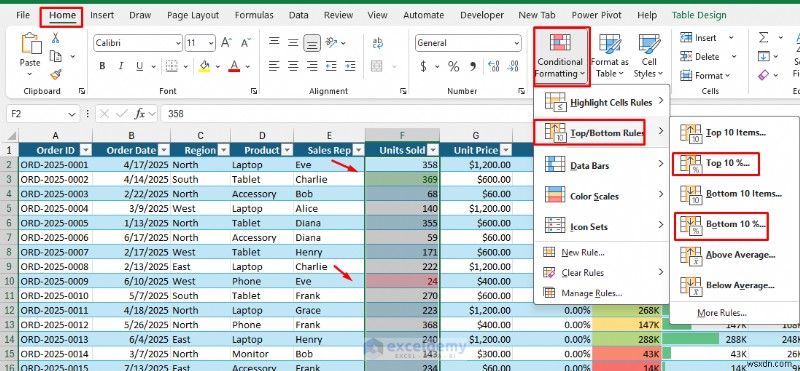Click the Orientation text angle icon
This screenshot has width=800, height=371.
[332, 42]
